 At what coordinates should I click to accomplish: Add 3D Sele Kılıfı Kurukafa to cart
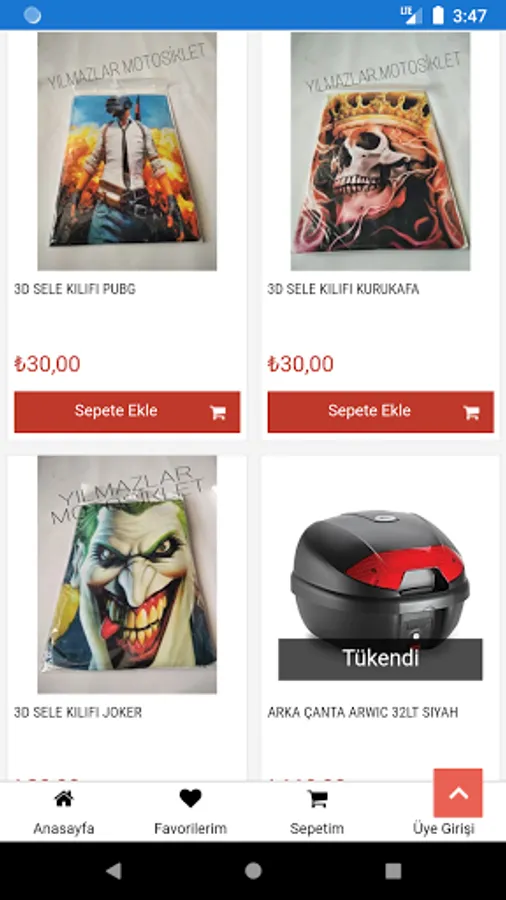click(380, 412)
